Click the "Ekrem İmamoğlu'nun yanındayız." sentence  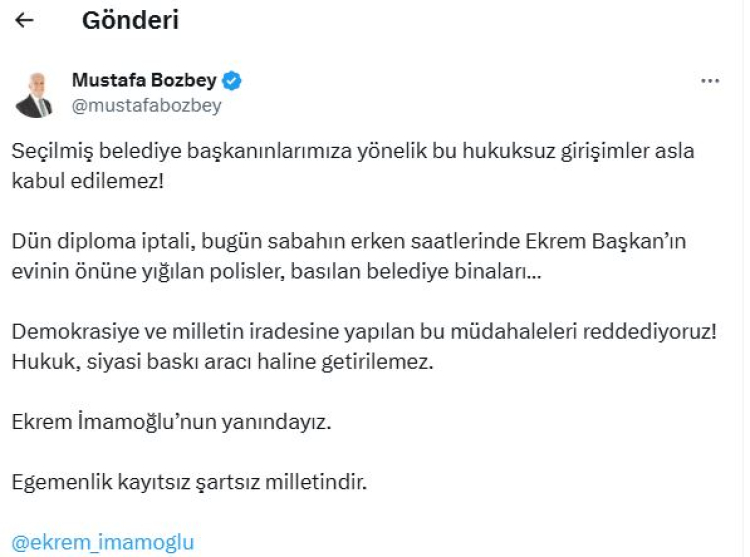tap(170, 422)
